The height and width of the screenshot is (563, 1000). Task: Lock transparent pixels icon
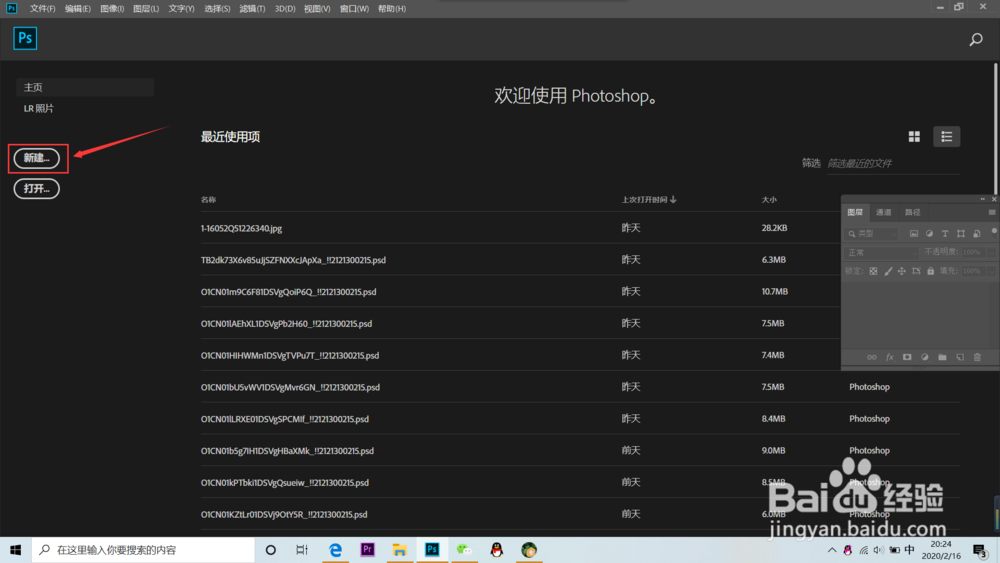click(x=874, y=272)
